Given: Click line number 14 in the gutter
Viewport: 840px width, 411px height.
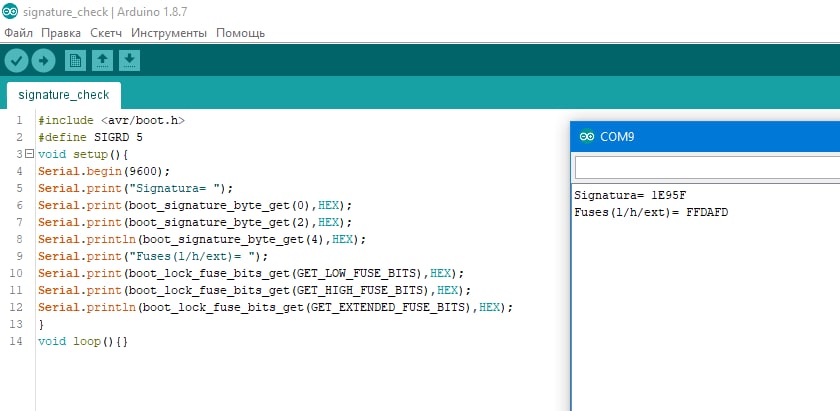Looking at the screenshot, I should pyautogui.click(x=16, y=341).
